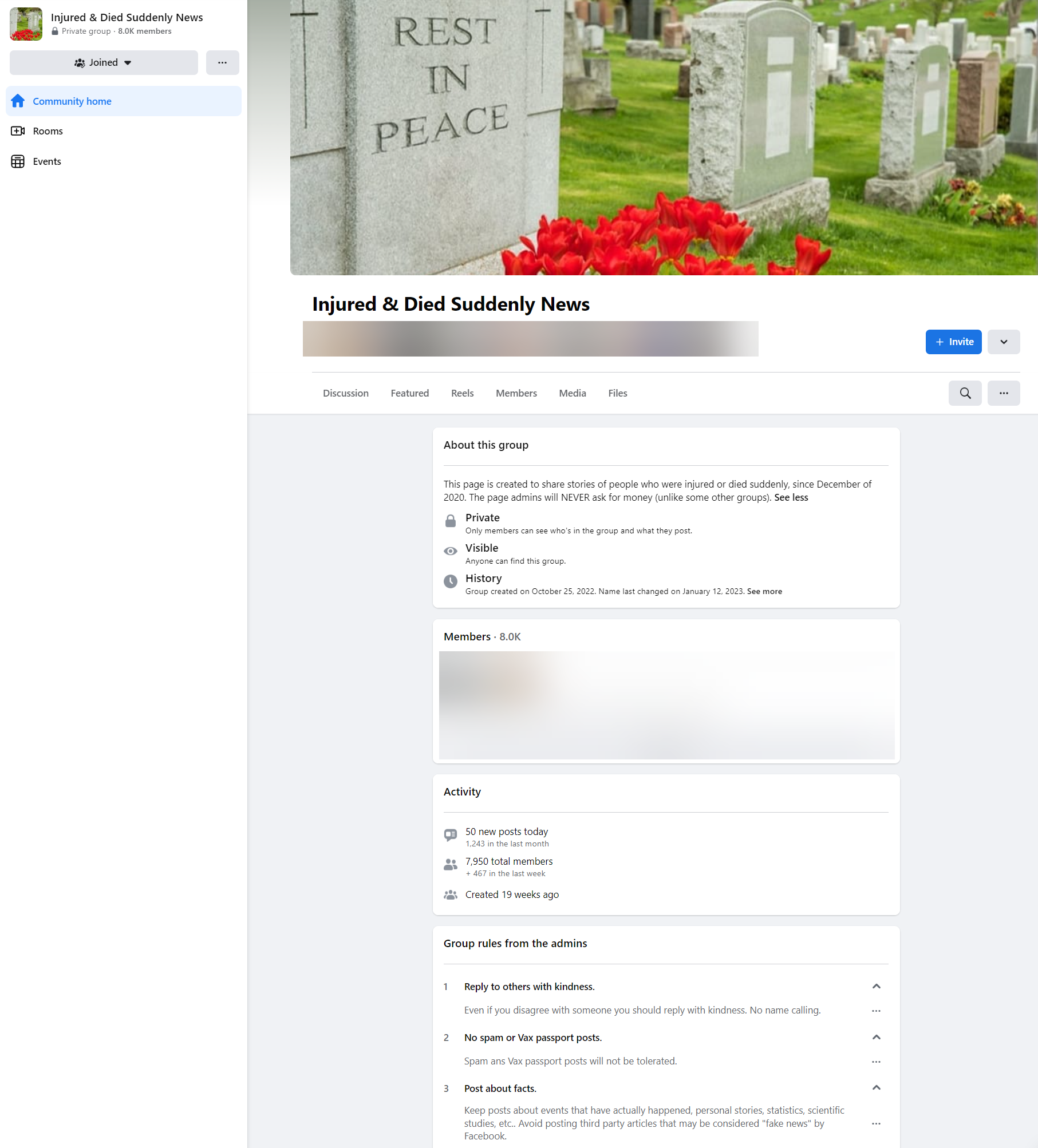The image size is (1038, 1148).
Task: Collapse the 'Reply to others with kindness' rule
Action: point(876,985)
